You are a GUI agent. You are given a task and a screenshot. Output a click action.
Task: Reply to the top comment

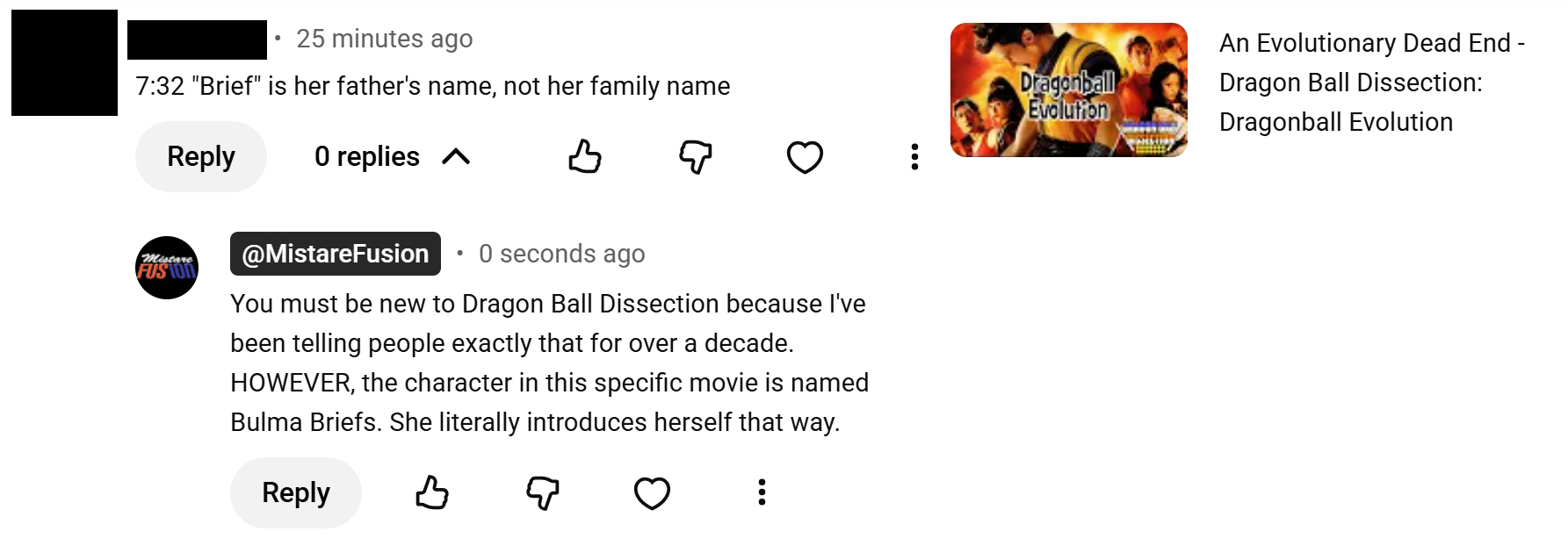[x=201, y=157]
